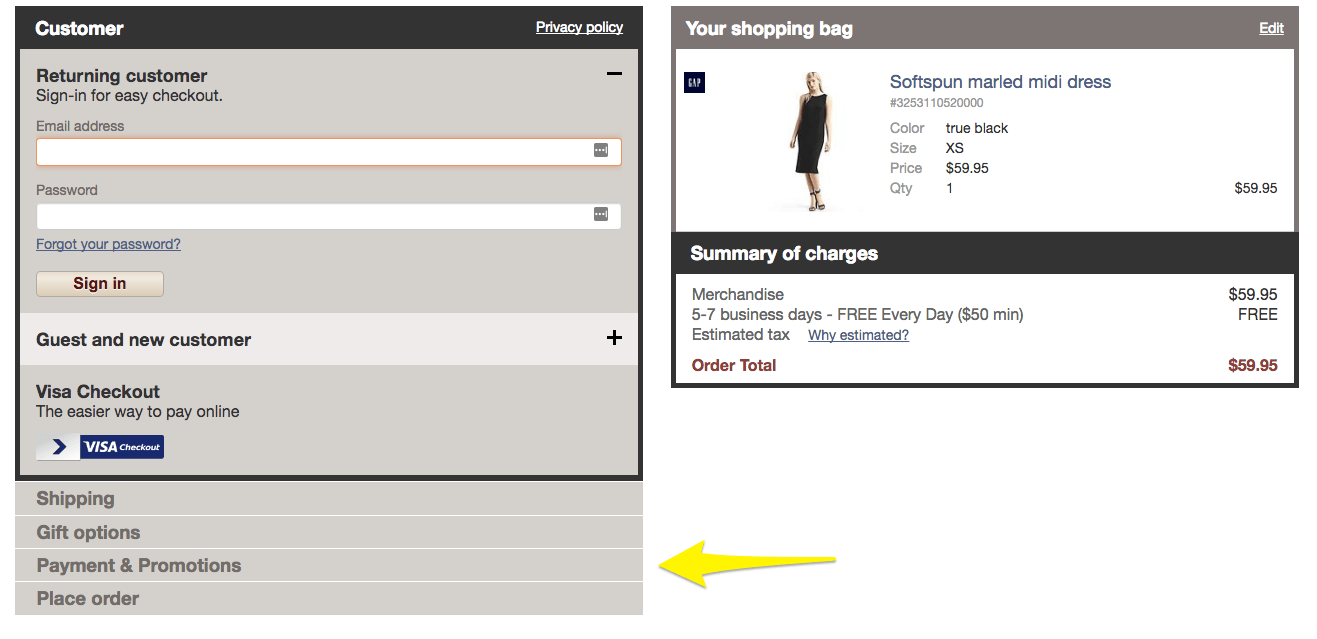The height and width of the screenshot is (639, 1317).
Task: Click the XS size value
Action: click(x=955, y=148)
